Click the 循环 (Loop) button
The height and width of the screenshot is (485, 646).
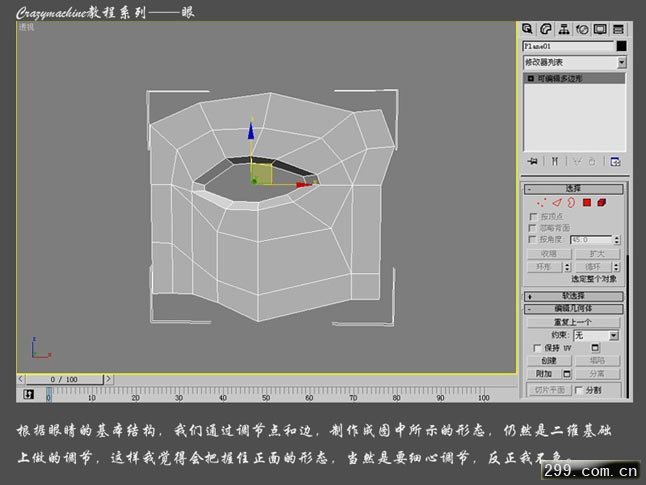[593, 267]
